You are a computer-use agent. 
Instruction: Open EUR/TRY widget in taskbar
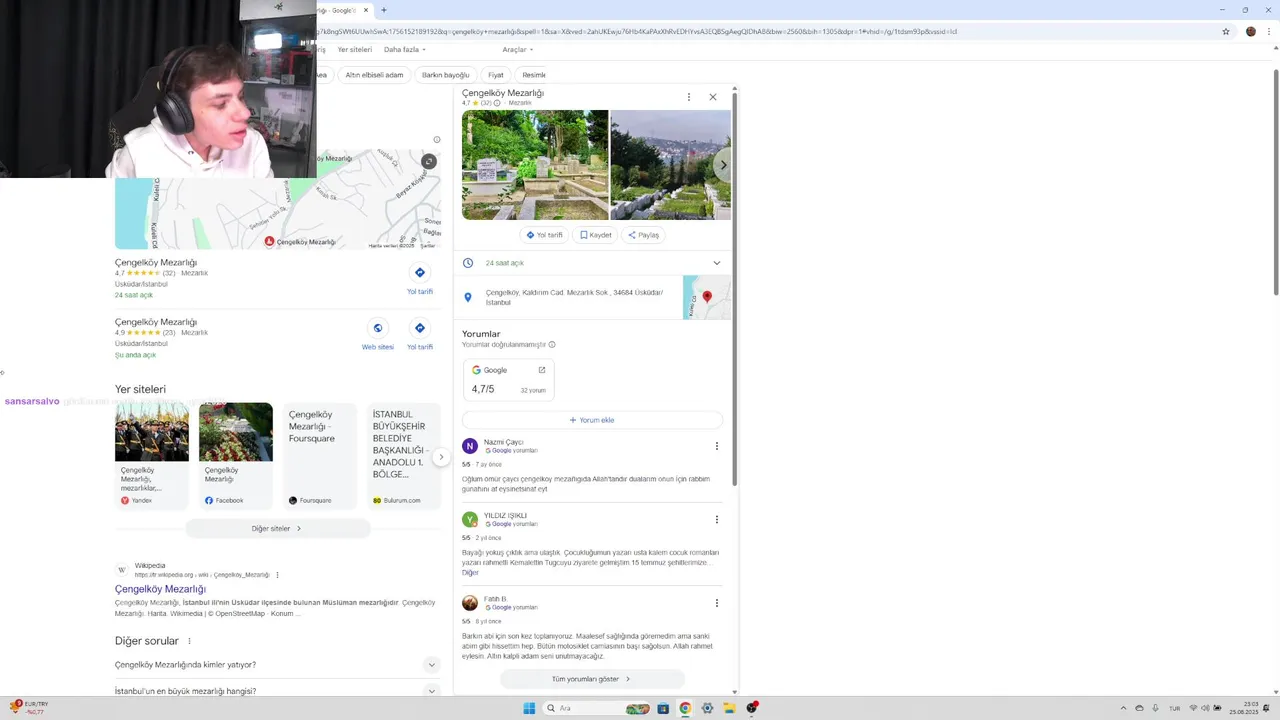click(x=30, y=708)
